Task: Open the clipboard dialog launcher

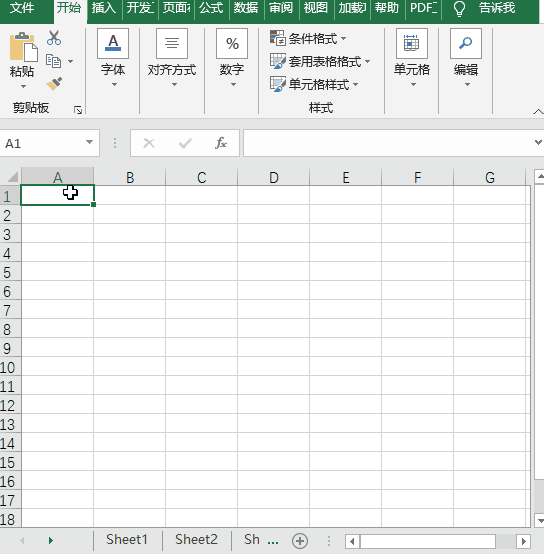Action: point(78,110)
